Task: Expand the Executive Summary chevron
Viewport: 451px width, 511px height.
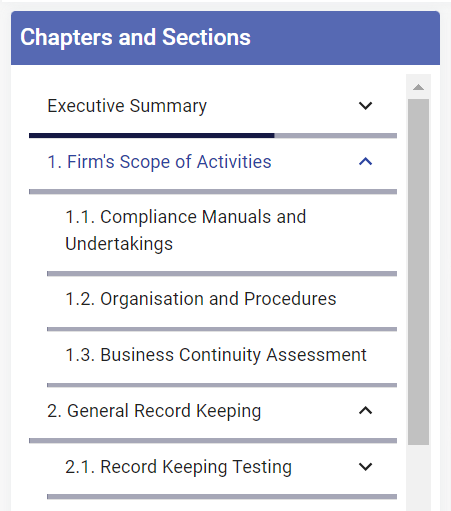Action: click(365, 106)
